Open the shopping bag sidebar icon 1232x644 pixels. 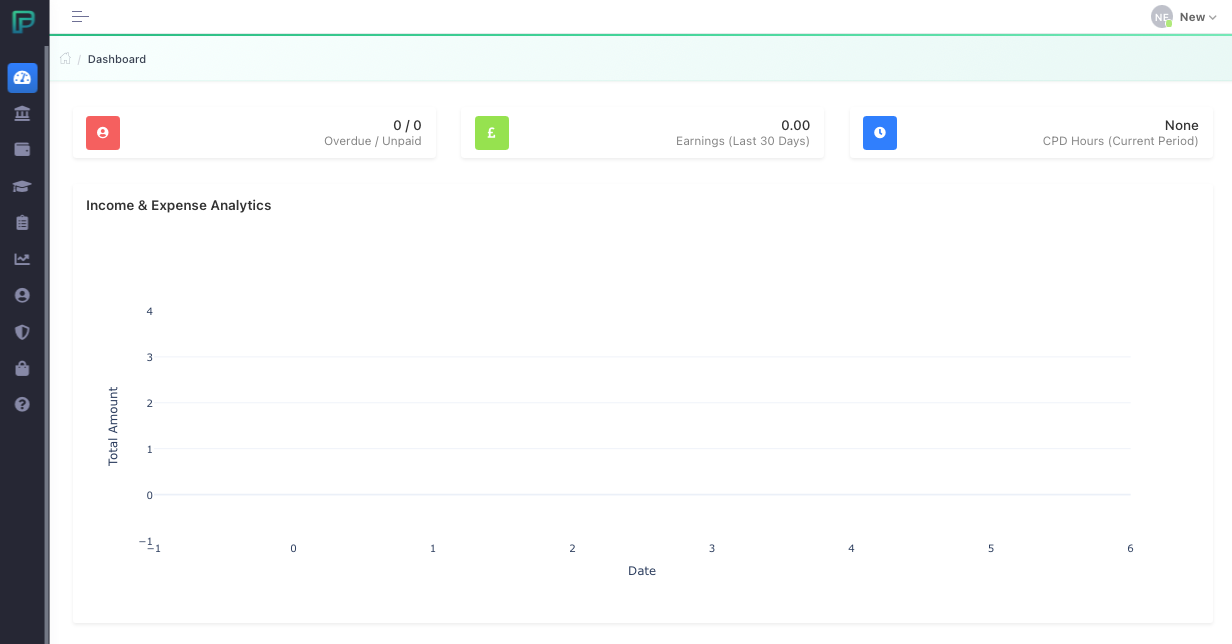(x=22, y=369)
